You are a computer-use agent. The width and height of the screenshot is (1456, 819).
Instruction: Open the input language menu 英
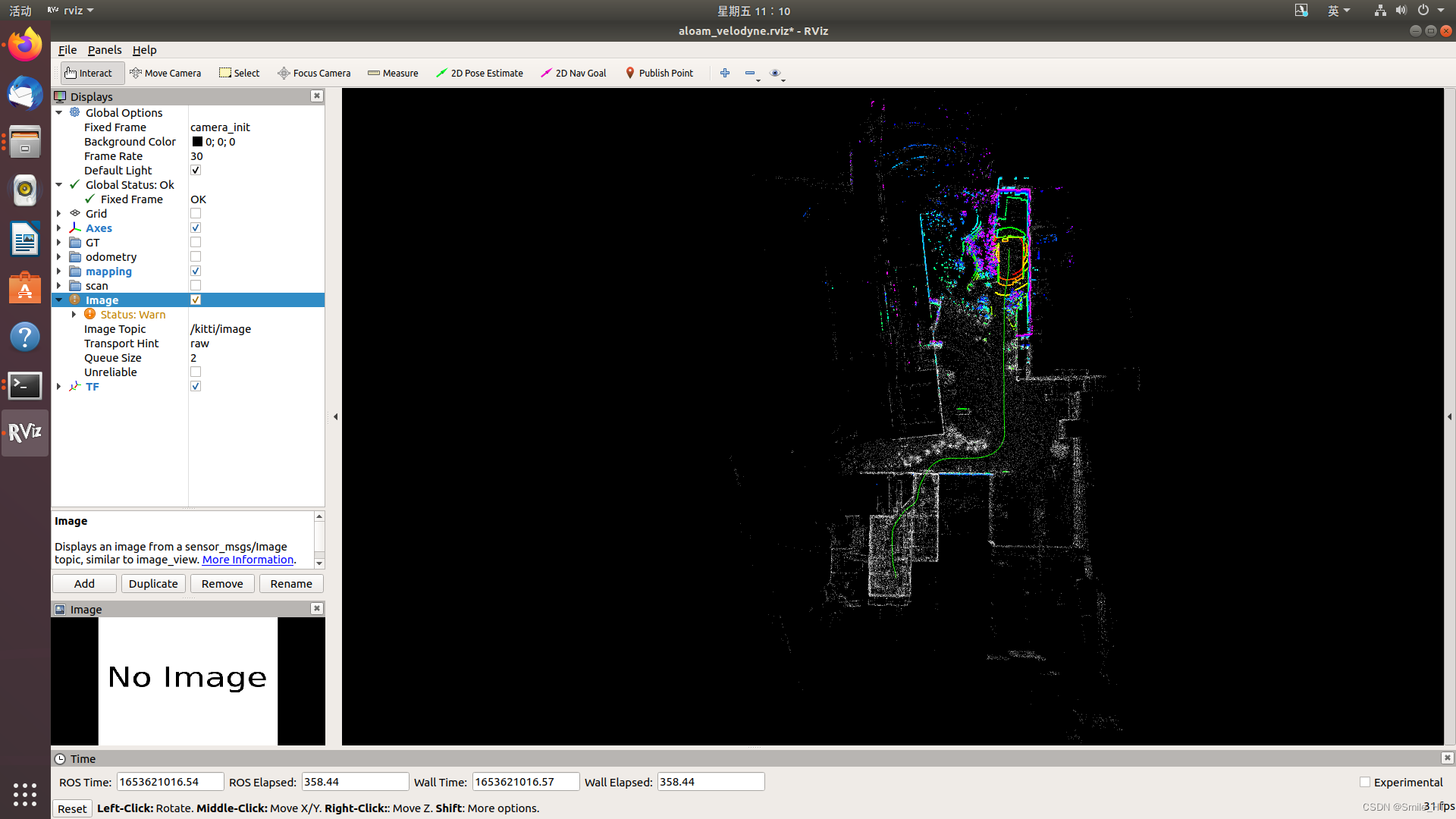(1338, 11)
